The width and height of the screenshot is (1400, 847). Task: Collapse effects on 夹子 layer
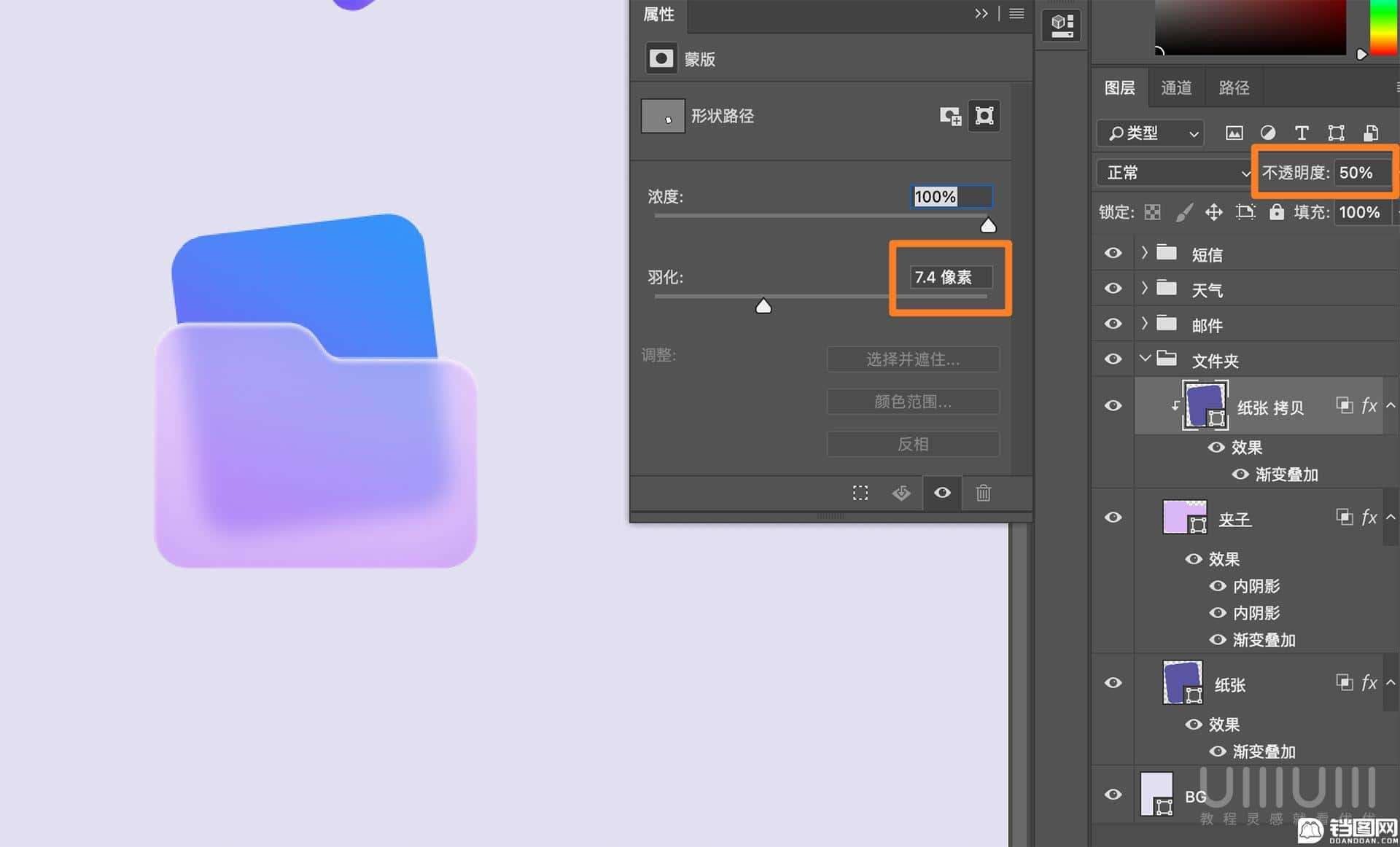point(1391,518)
